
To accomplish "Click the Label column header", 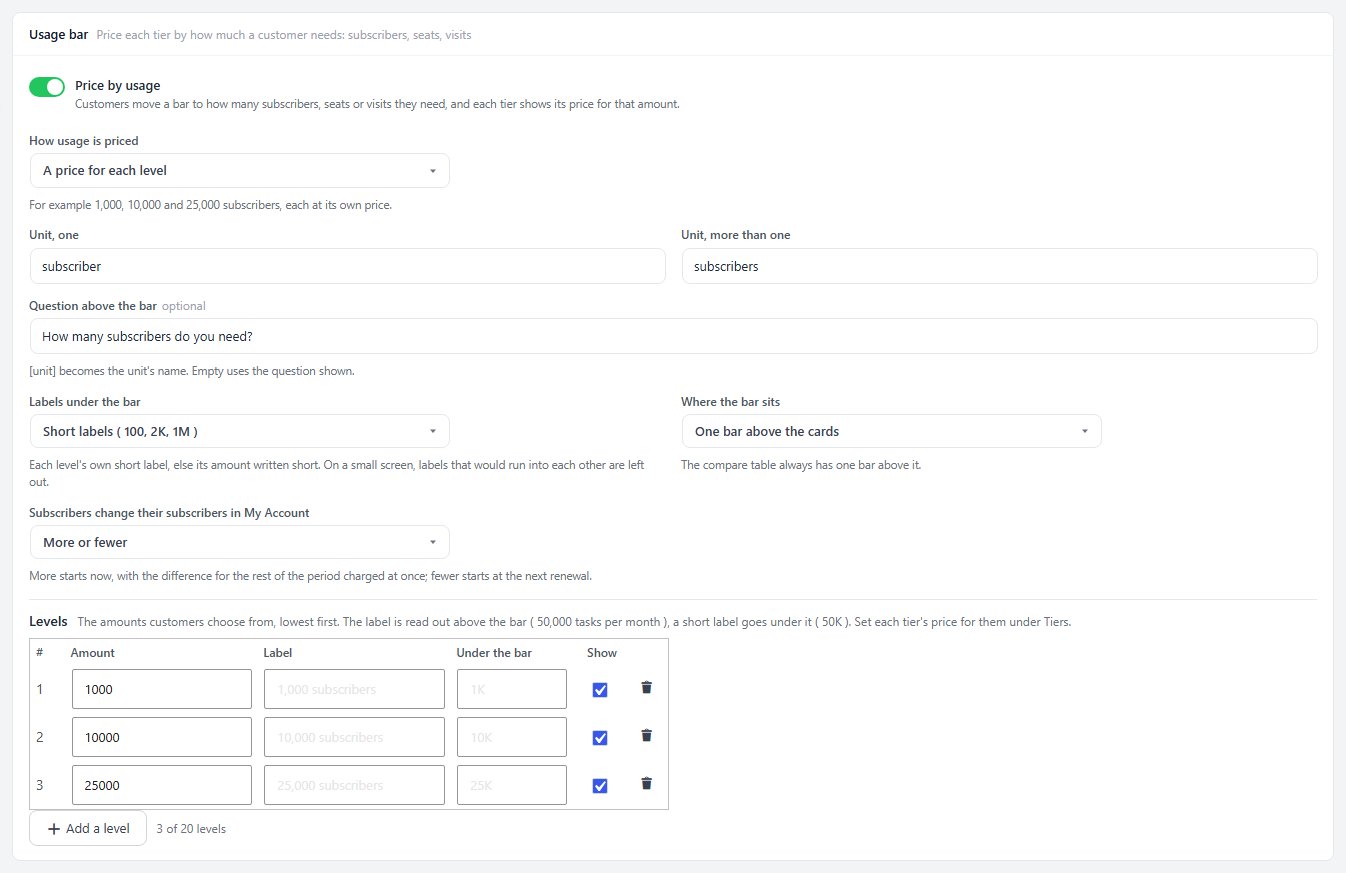I will click(x=278, y=653).
